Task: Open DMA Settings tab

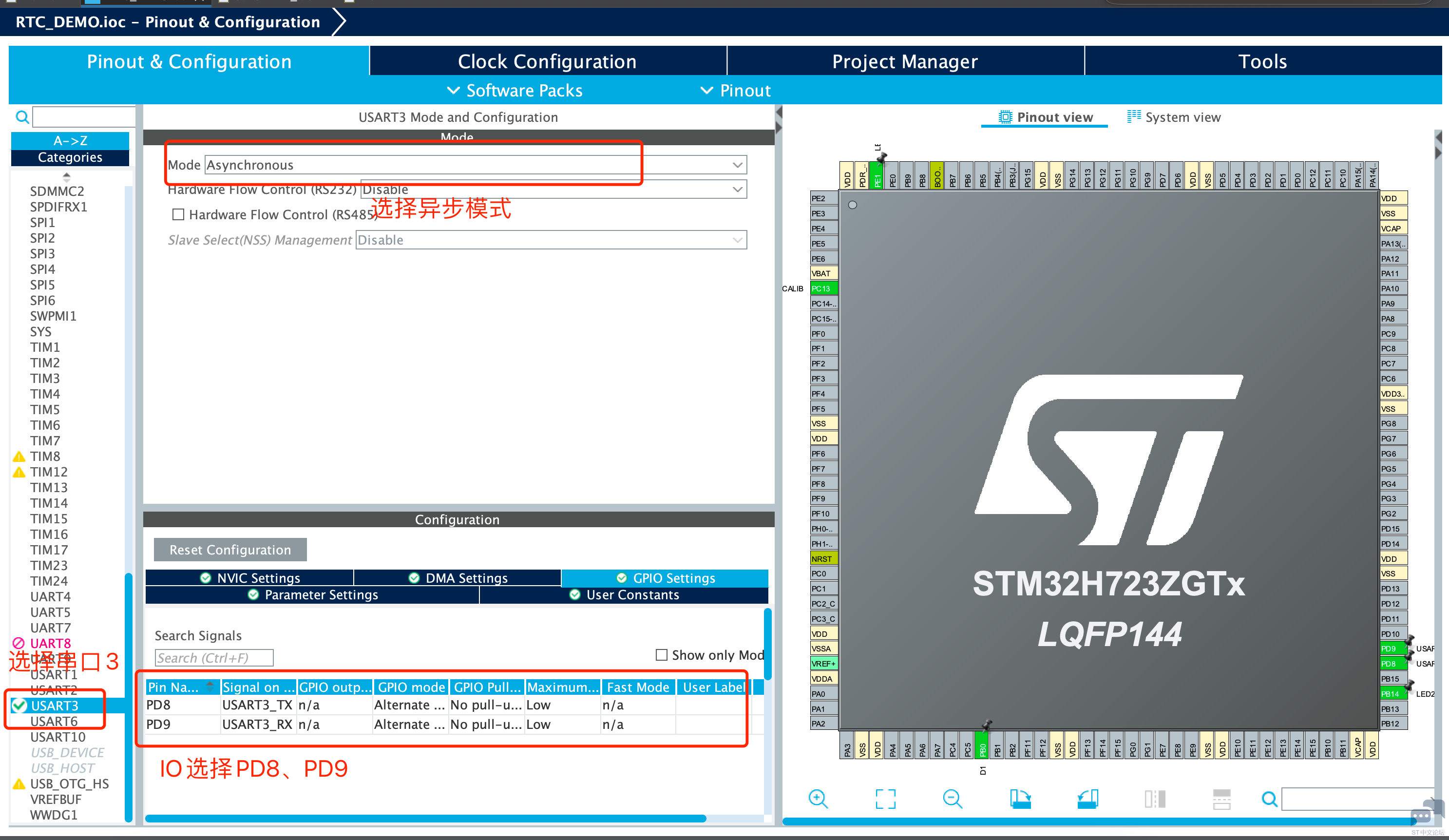Action: (458, 578)
